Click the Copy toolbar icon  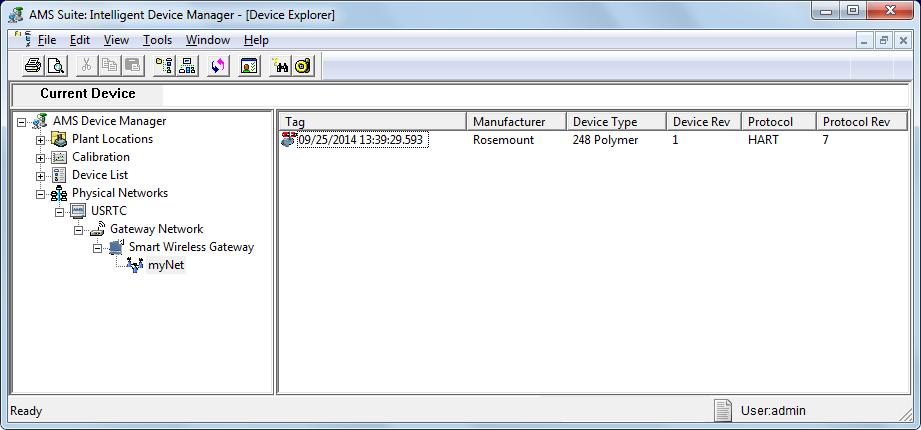coord(109,66)
